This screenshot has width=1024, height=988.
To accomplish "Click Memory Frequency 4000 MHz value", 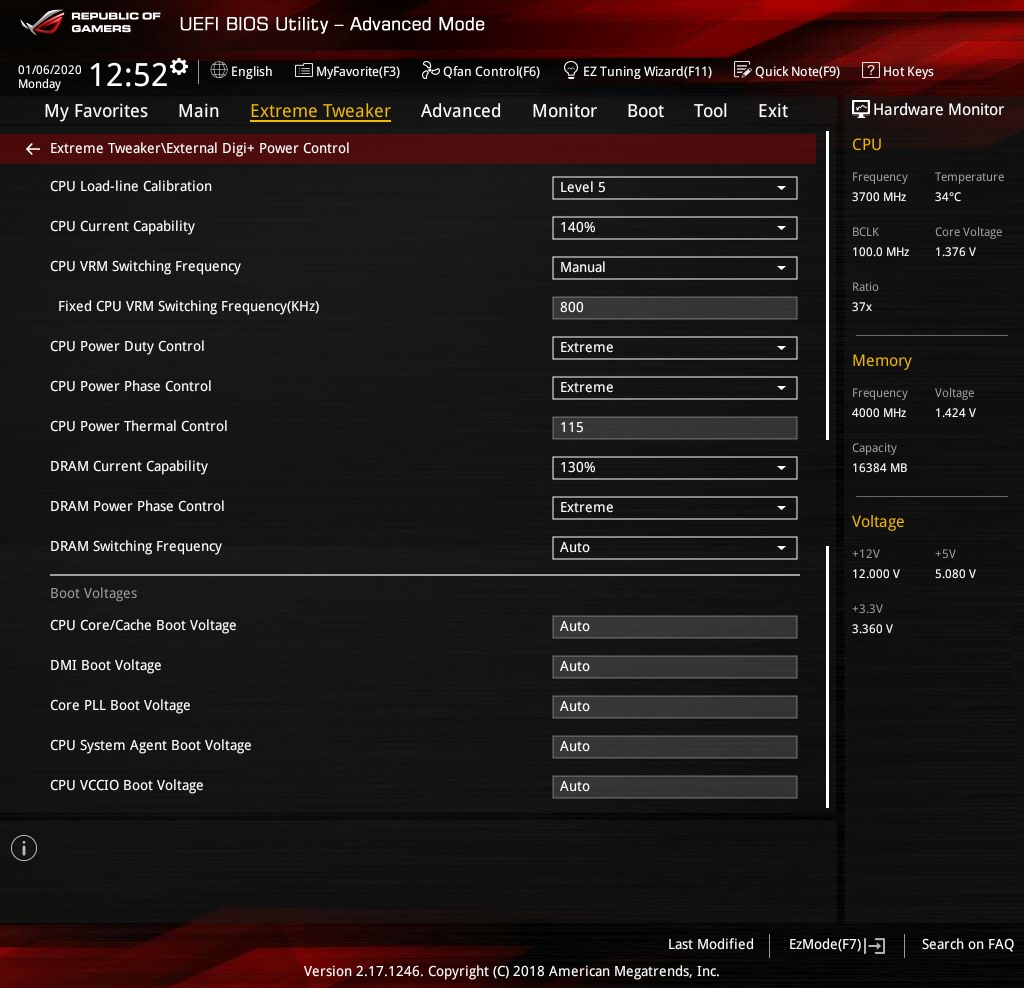I will pyautogui.click(x=879, y=413).
